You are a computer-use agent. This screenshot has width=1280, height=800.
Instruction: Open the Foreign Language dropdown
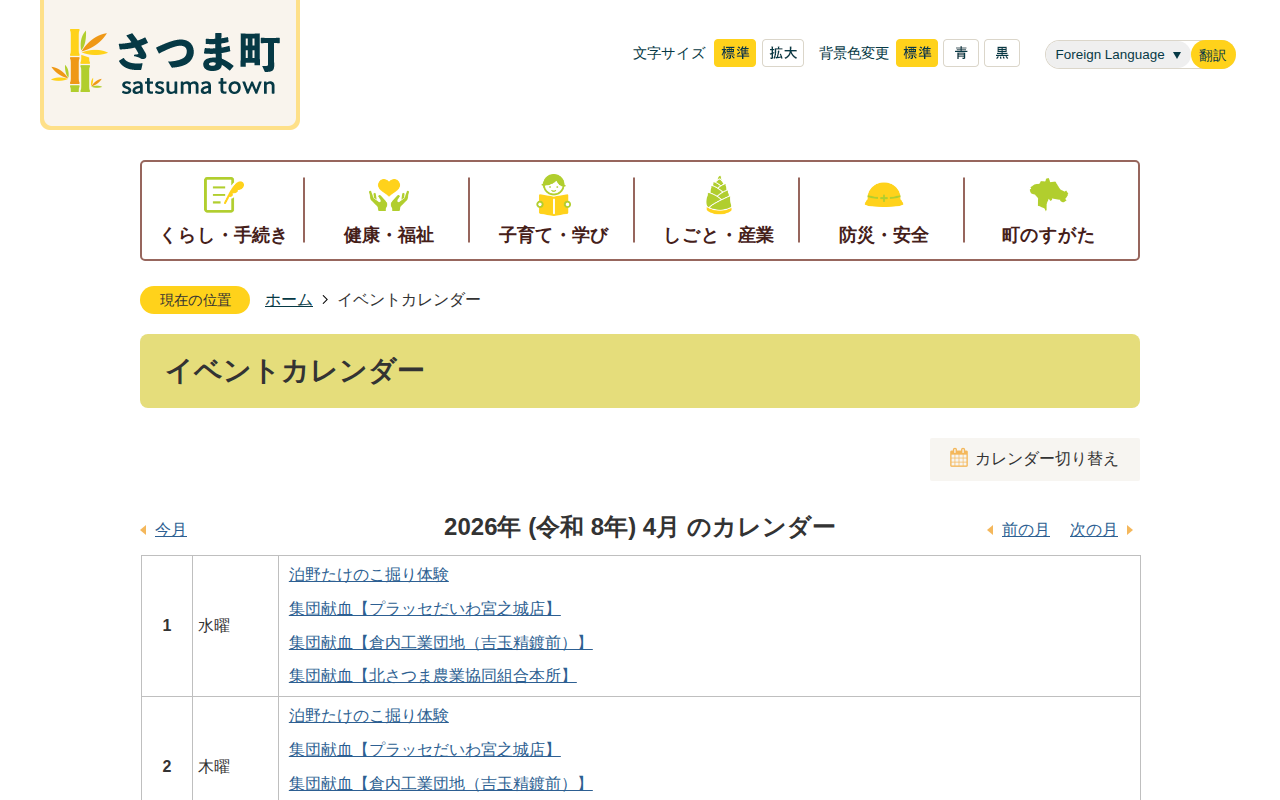click(1119, 55)
